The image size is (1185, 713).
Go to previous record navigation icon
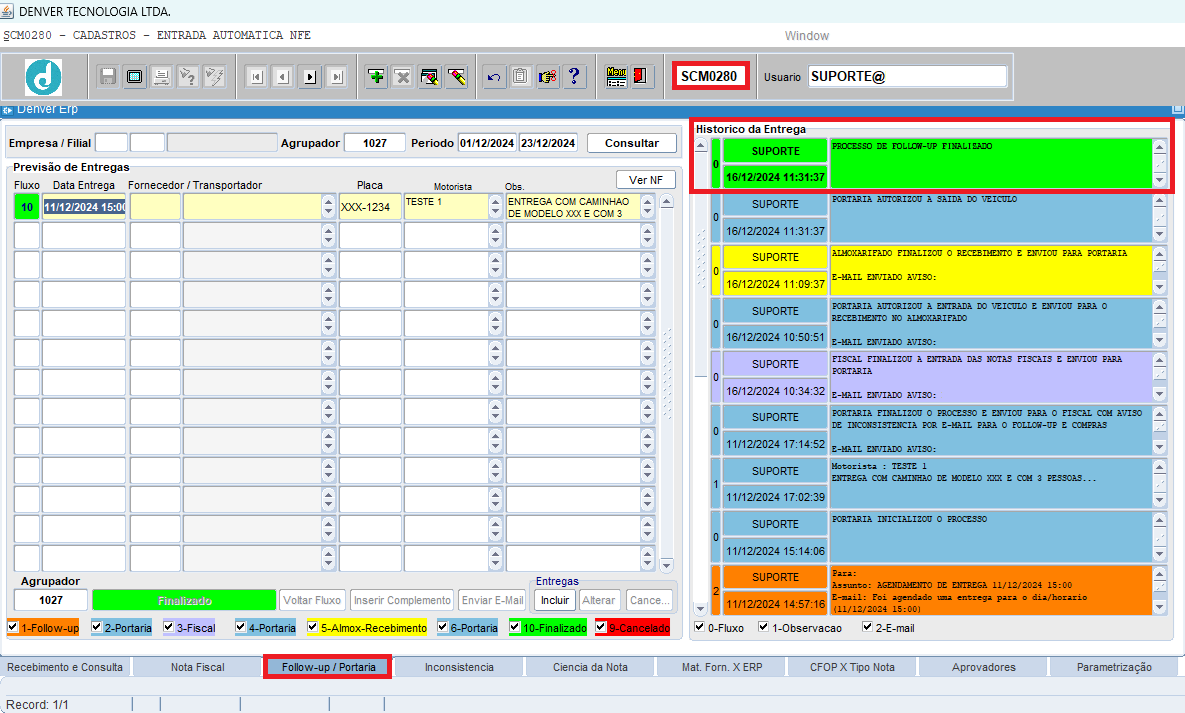tap(283, 76)
